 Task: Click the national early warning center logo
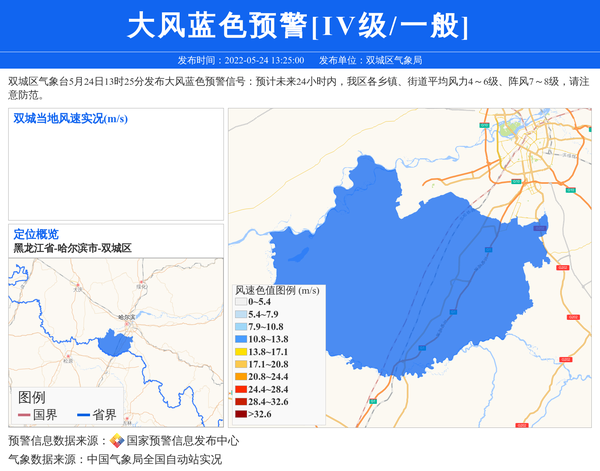coord(117,441)
